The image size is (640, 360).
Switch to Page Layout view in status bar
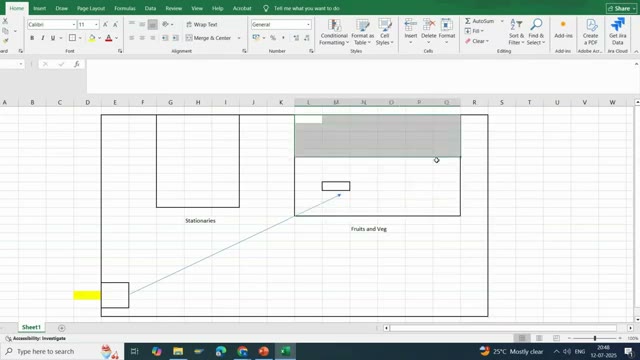[539, 338]
